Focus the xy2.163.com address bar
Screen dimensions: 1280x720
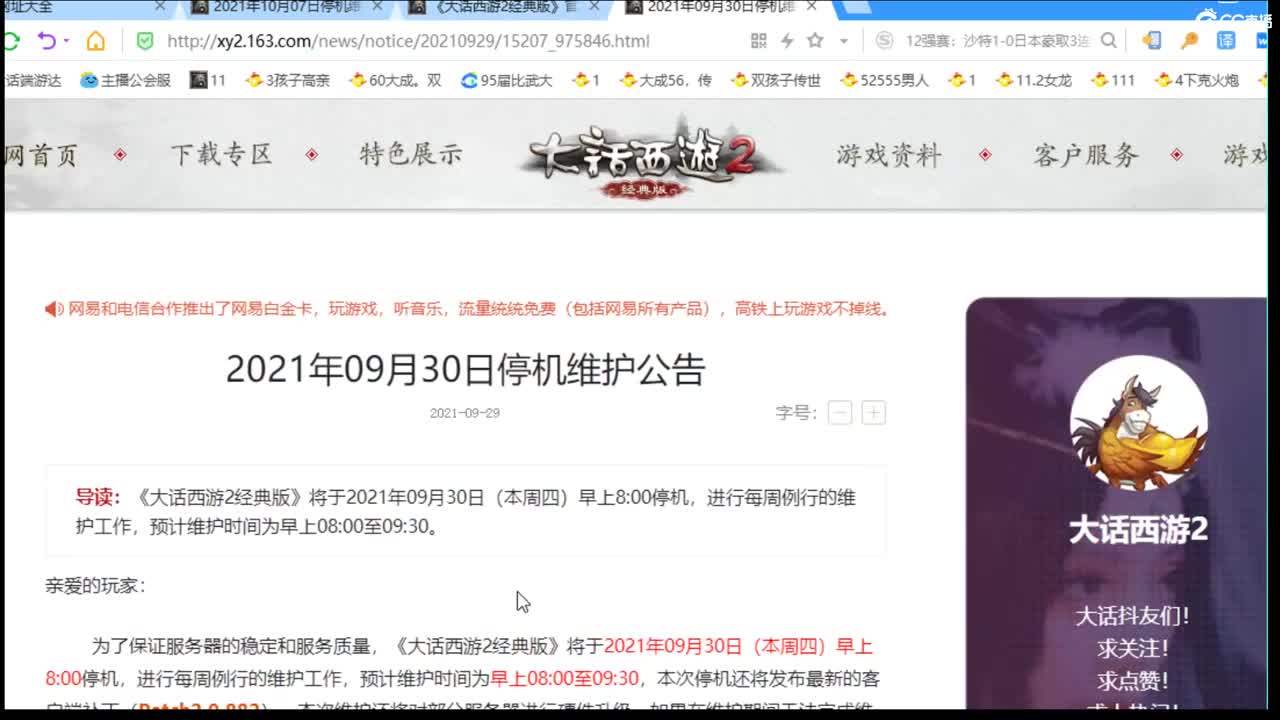(408, 41)
